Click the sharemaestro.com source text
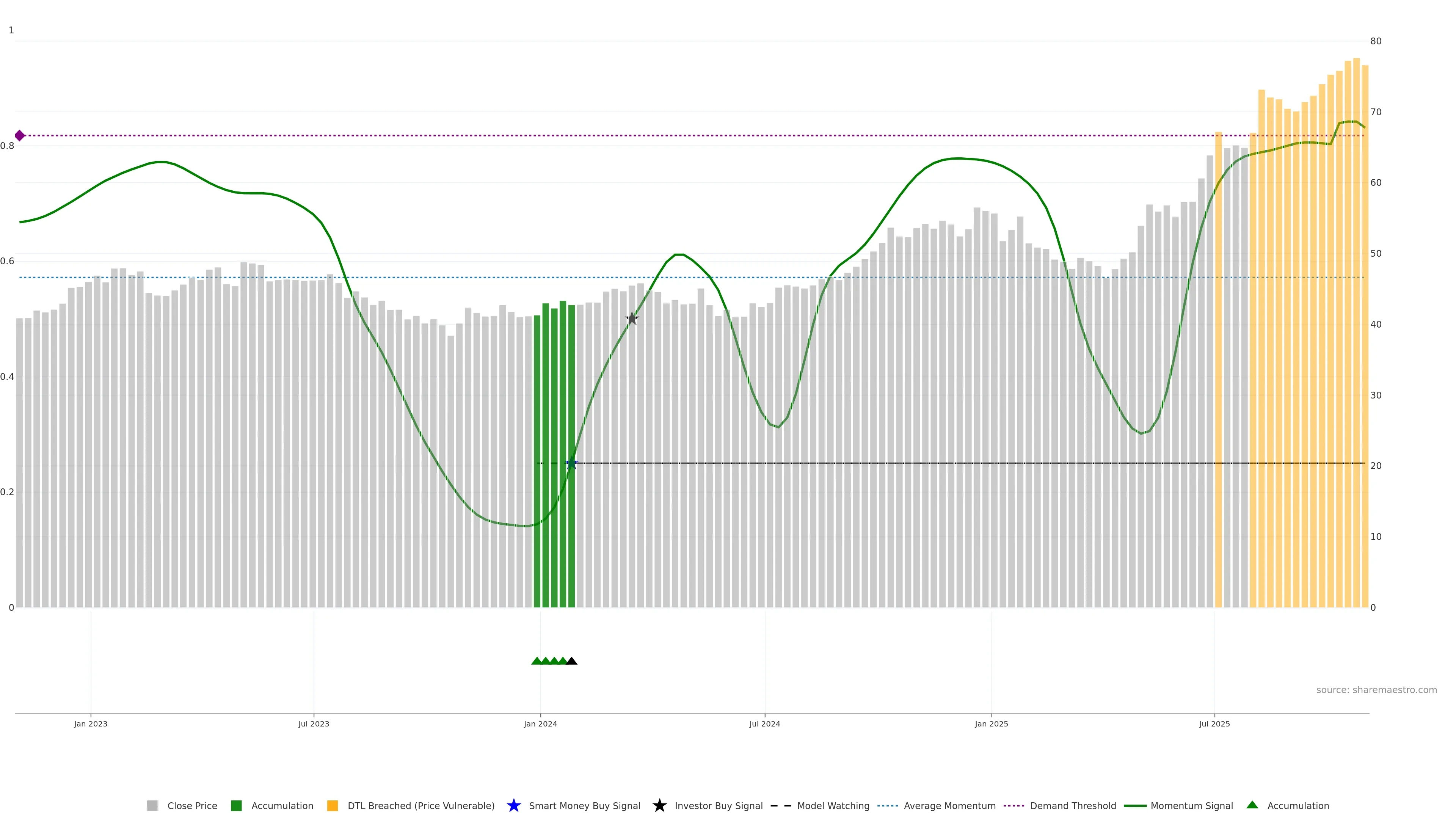This screenshot has height=819, width=1456. 1376,690
